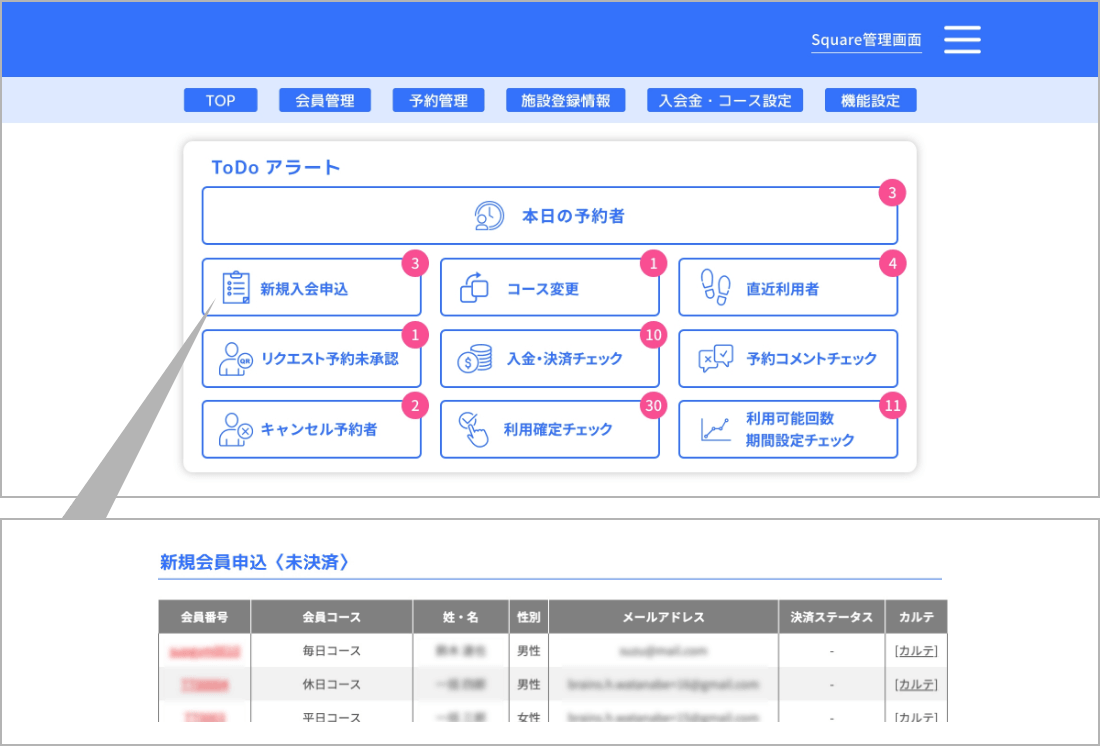Click the コース変更 swap icon
Viewport: 1100px width, 746px height.
click(474, 288)
